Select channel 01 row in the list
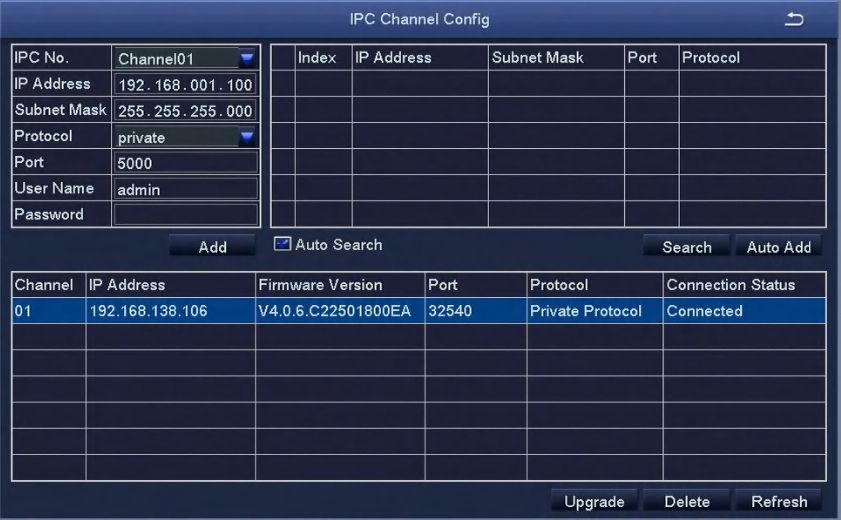This screenshot has height=520, width=841. 419,311
